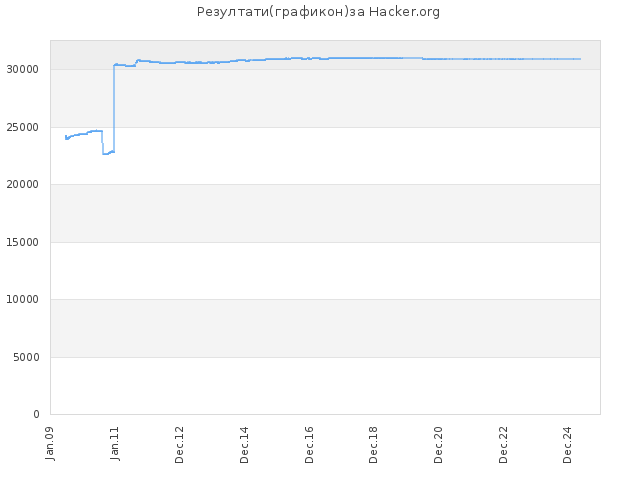Select the 25000 y-axis label
640x480 pixels.
point(22,127)
